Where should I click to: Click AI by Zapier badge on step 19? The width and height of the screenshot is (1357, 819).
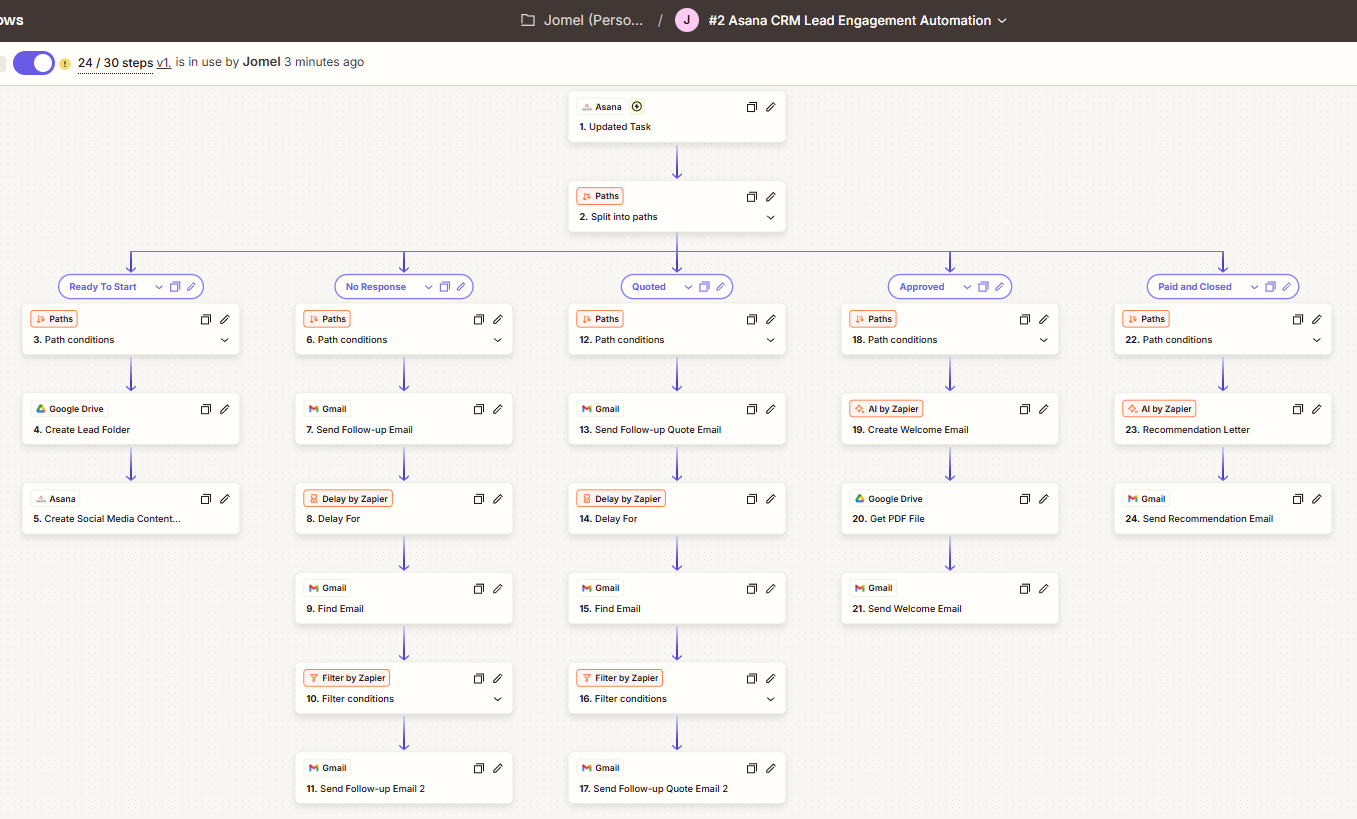(886, 409)
